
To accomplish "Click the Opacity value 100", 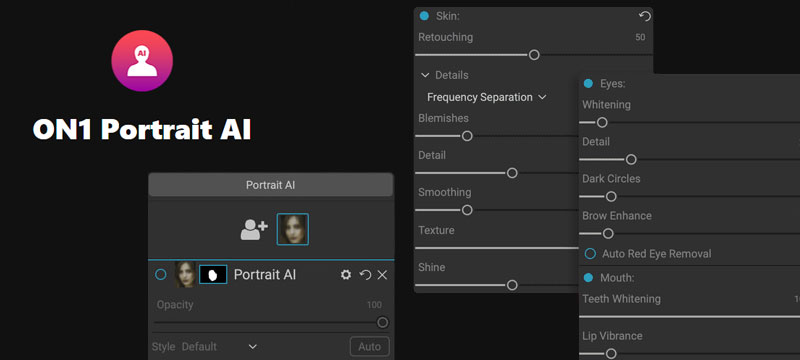I will click(x=374, y=305).
